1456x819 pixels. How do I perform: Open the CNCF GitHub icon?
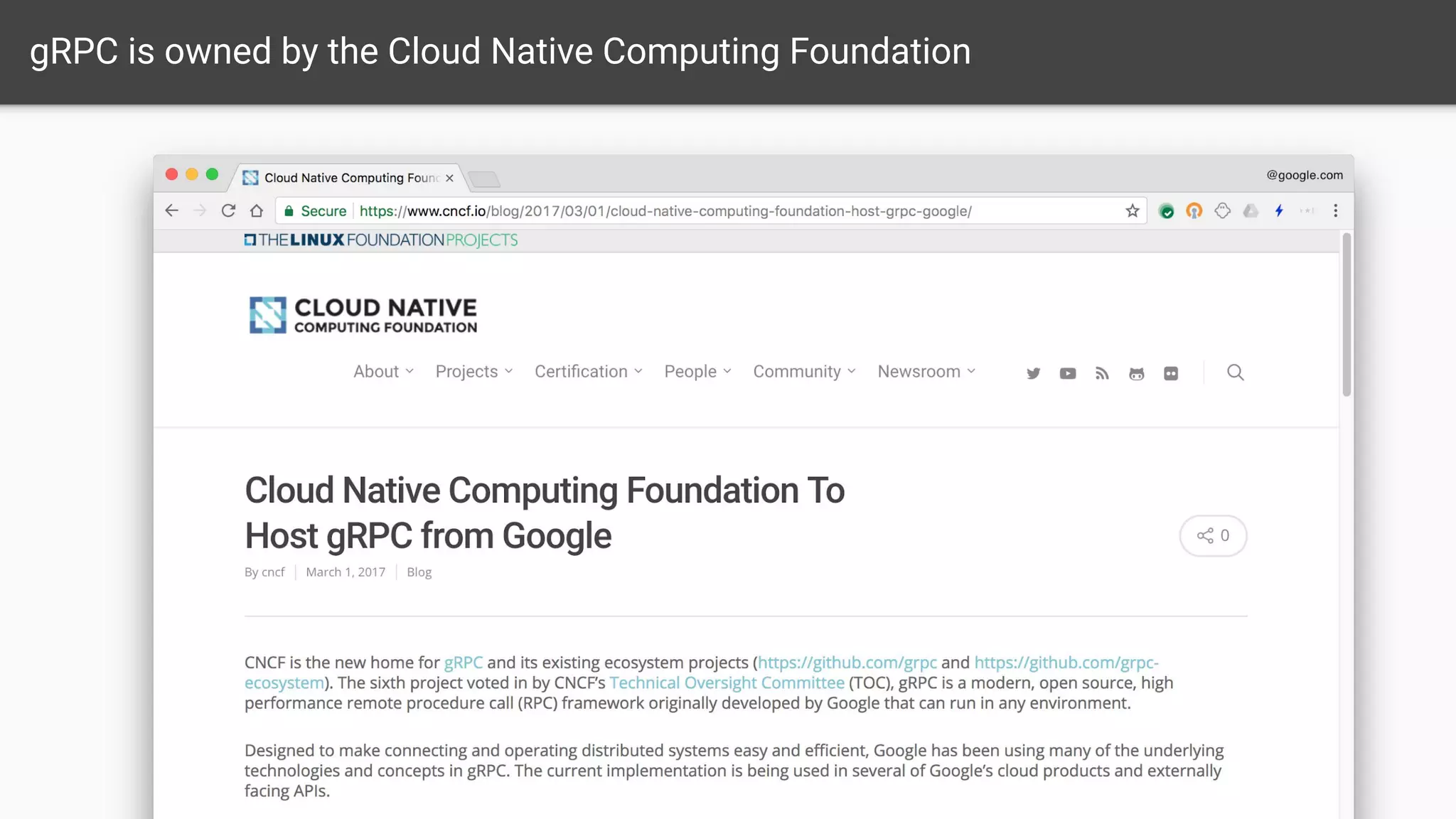tap(1136, 373)
